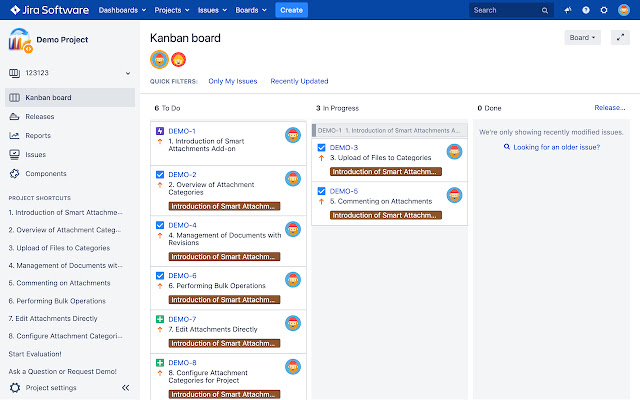Open the administration gear icon in header
The height and width of the screenshot is (400, 640).
[604, 10]
